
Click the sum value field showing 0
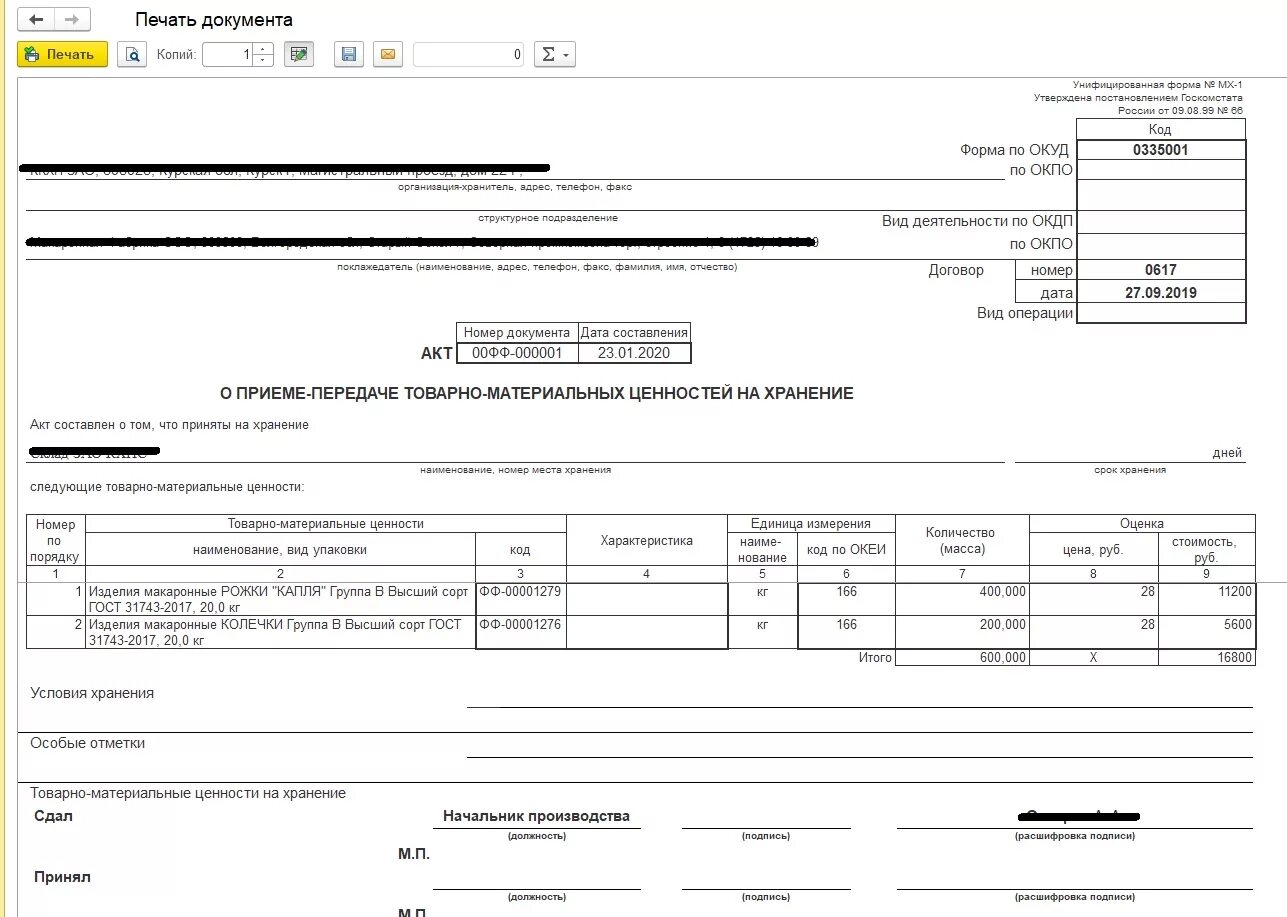point(469,55)
